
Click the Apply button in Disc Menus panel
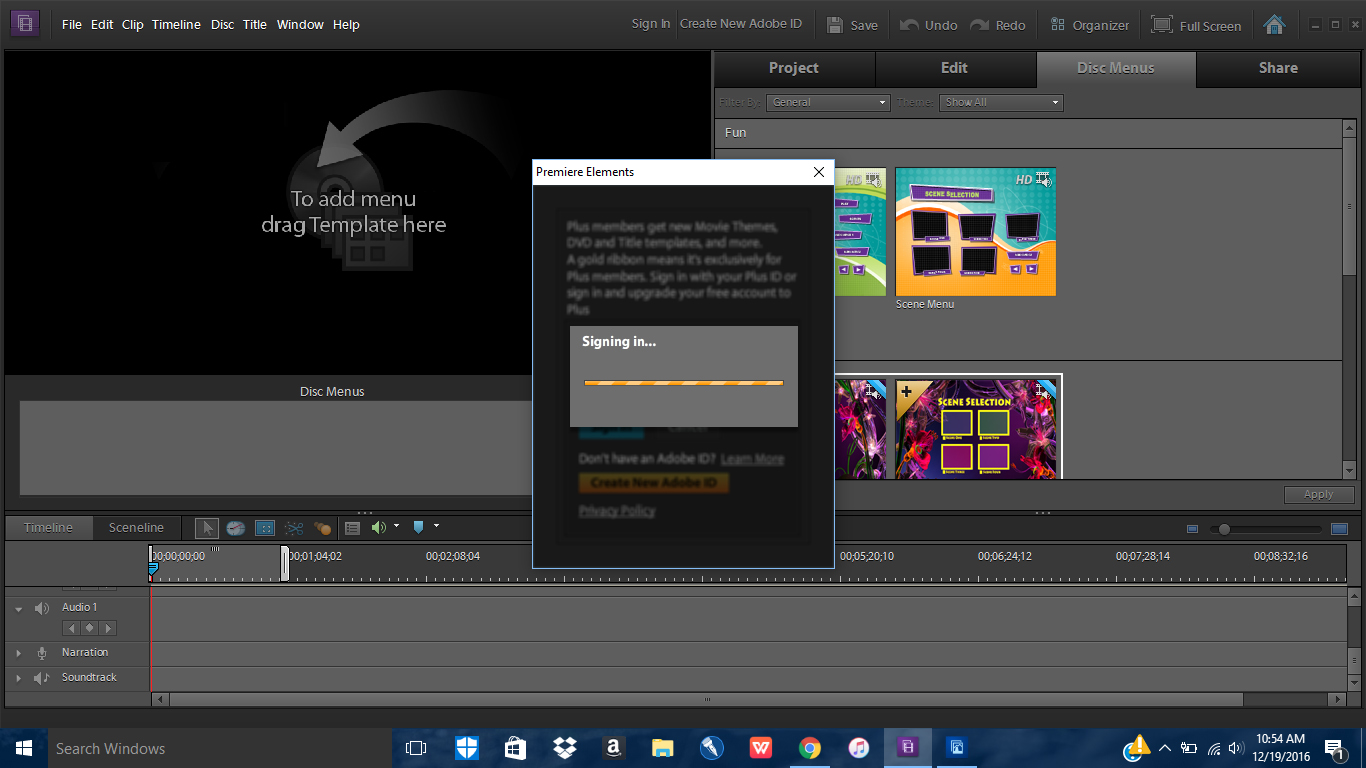tap(1318, 494)
